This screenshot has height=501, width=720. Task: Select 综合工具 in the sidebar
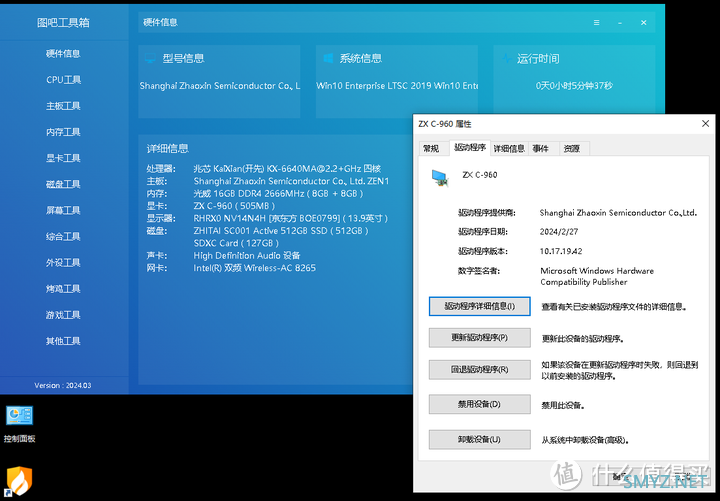63,237
